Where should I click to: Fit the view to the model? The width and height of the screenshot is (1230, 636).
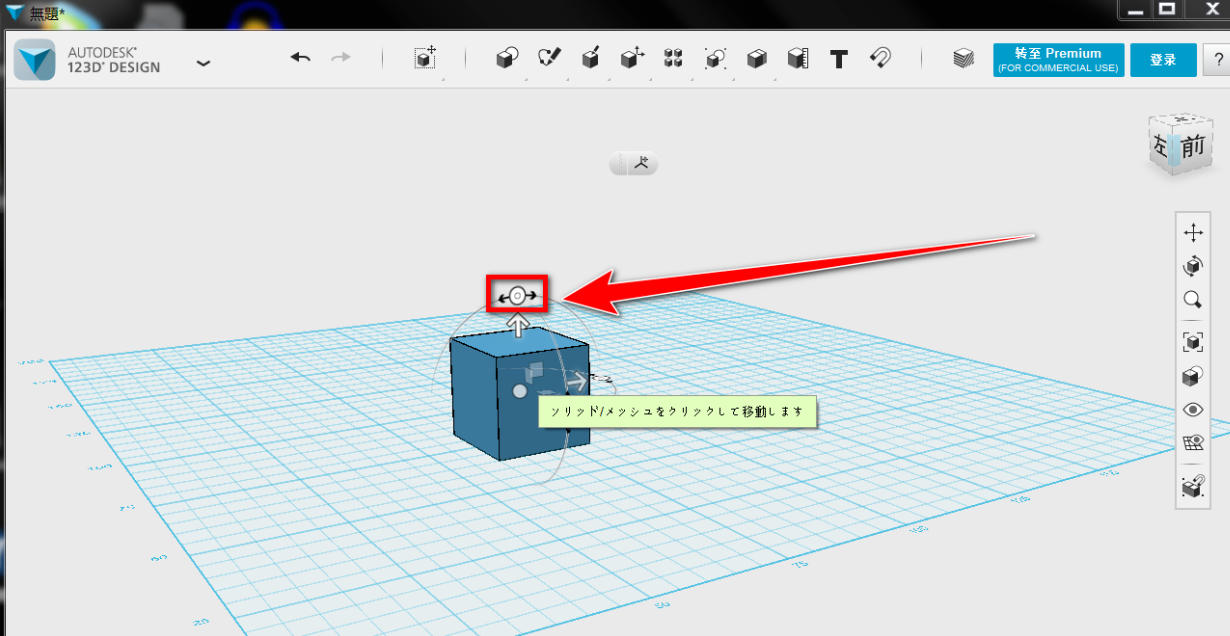(x=1192, y=342)
